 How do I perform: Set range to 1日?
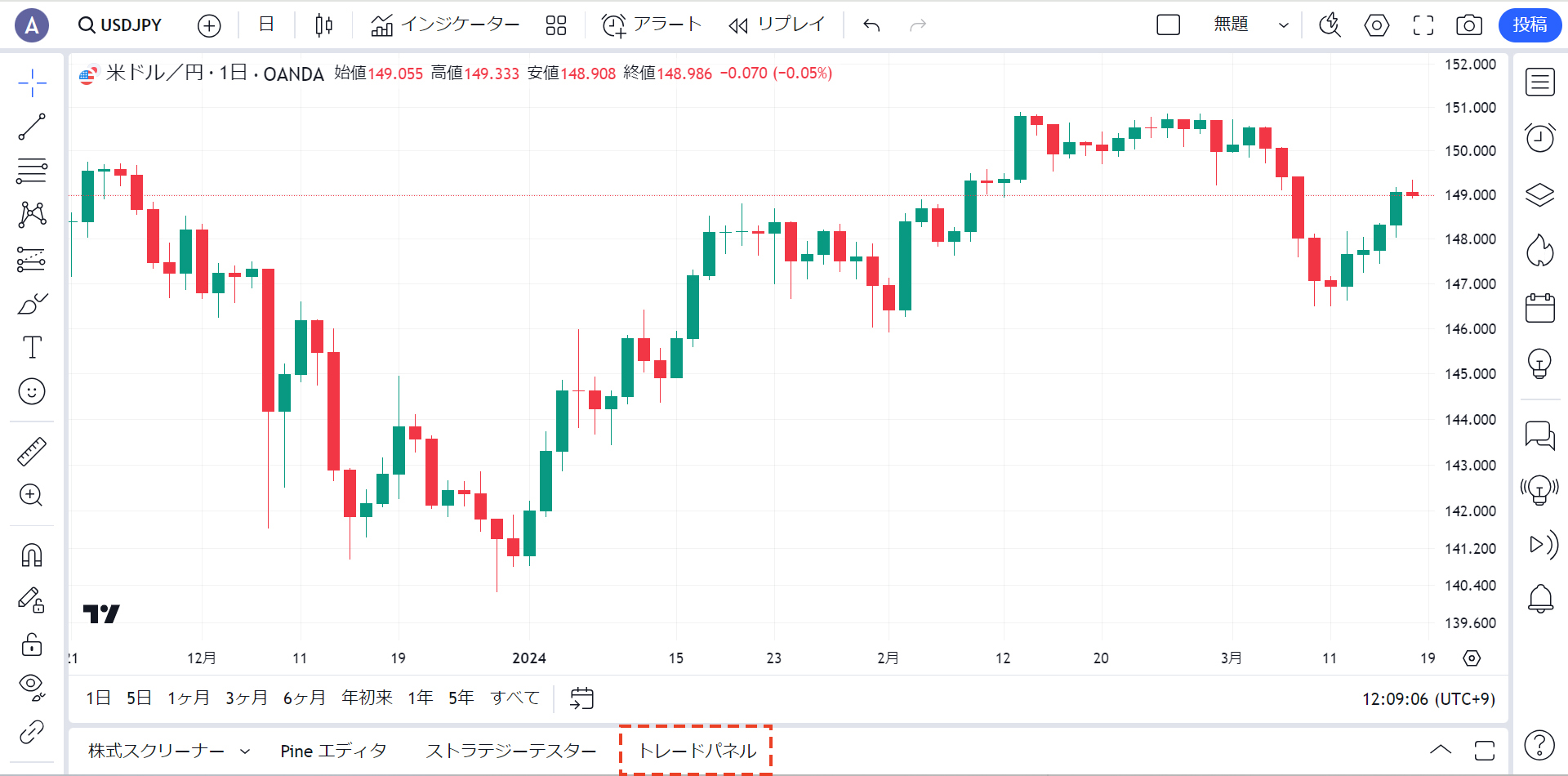click(98, 698)
